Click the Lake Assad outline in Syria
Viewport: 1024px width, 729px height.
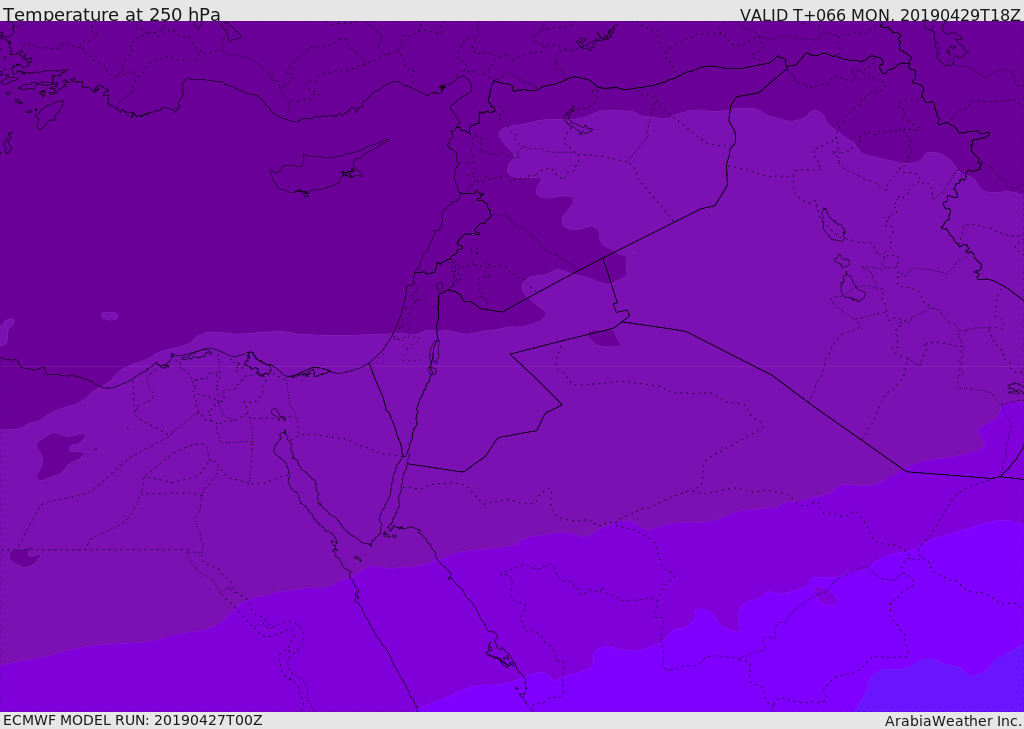578,125
